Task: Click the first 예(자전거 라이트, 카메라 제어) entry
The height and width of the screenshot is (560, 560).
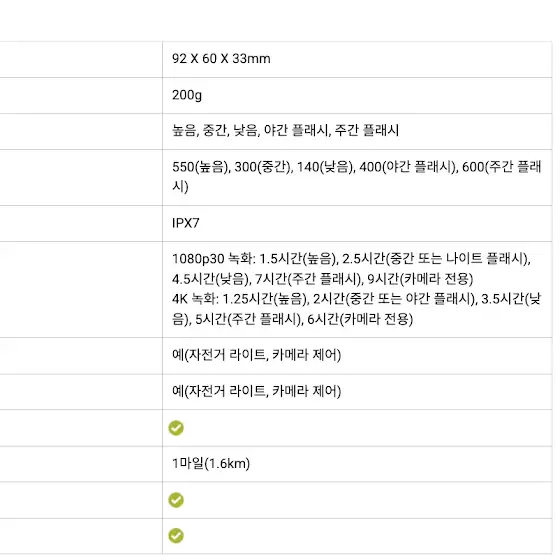Action: click(256, 355)
